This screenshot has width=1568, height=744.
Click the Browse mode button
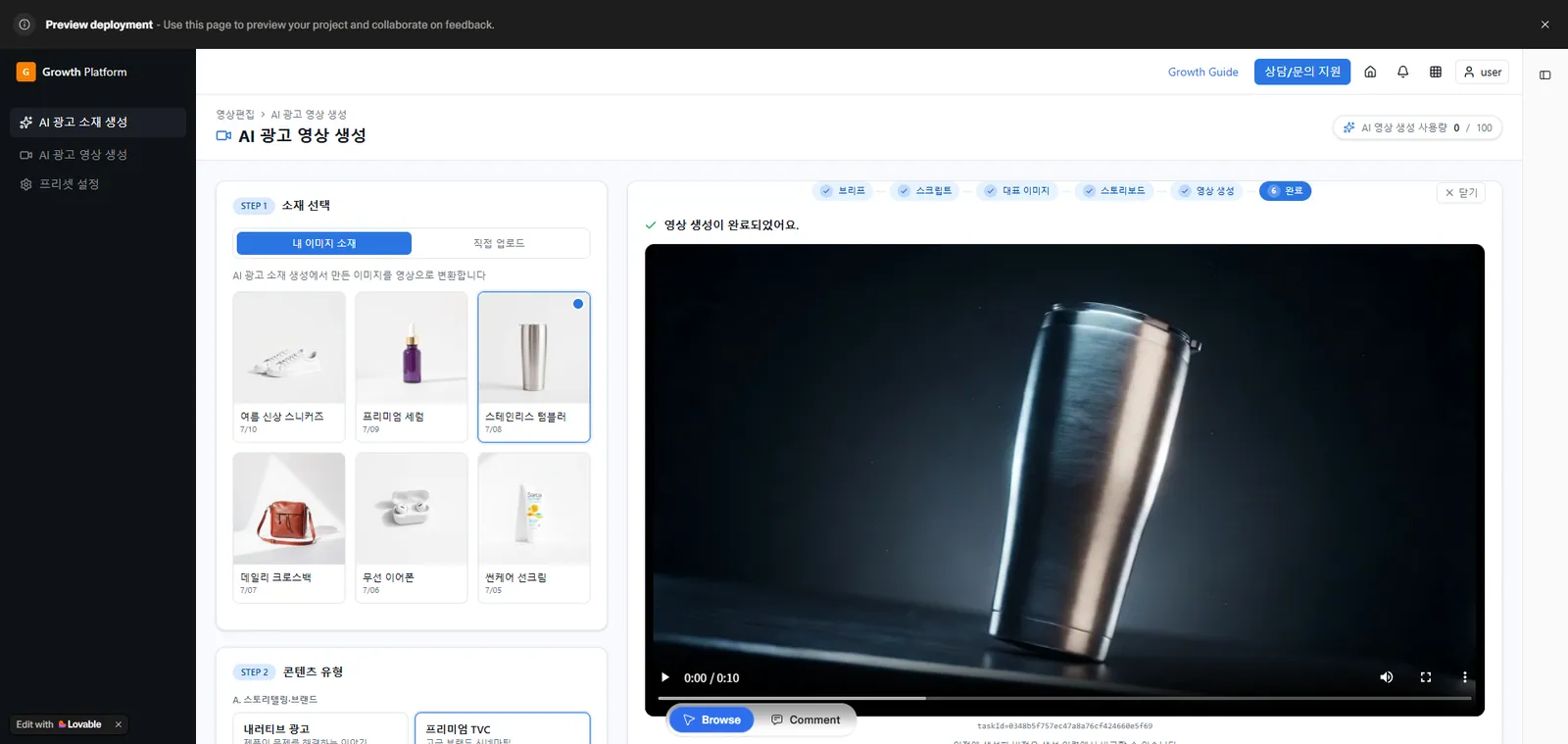[711, 719]
